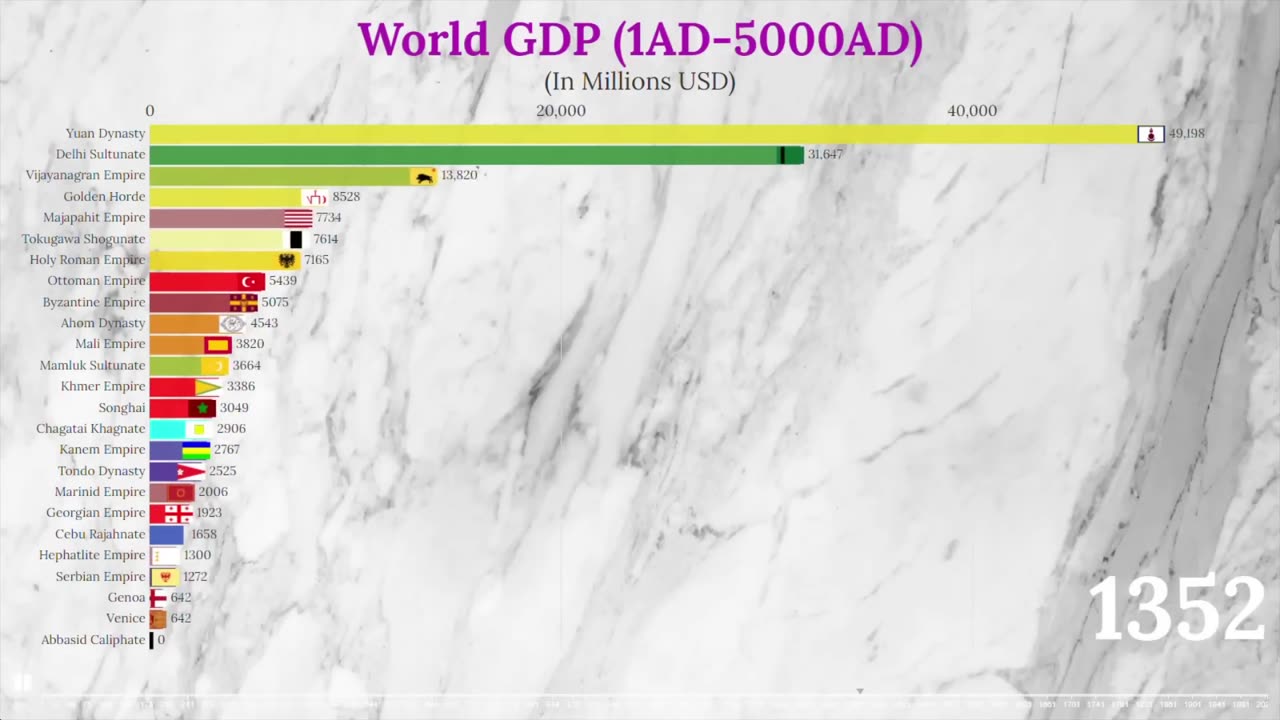This screenshot has width=1280, height=720.
Task: Select the Ottoman Empire crescent flag
Action: pos(251,281)
